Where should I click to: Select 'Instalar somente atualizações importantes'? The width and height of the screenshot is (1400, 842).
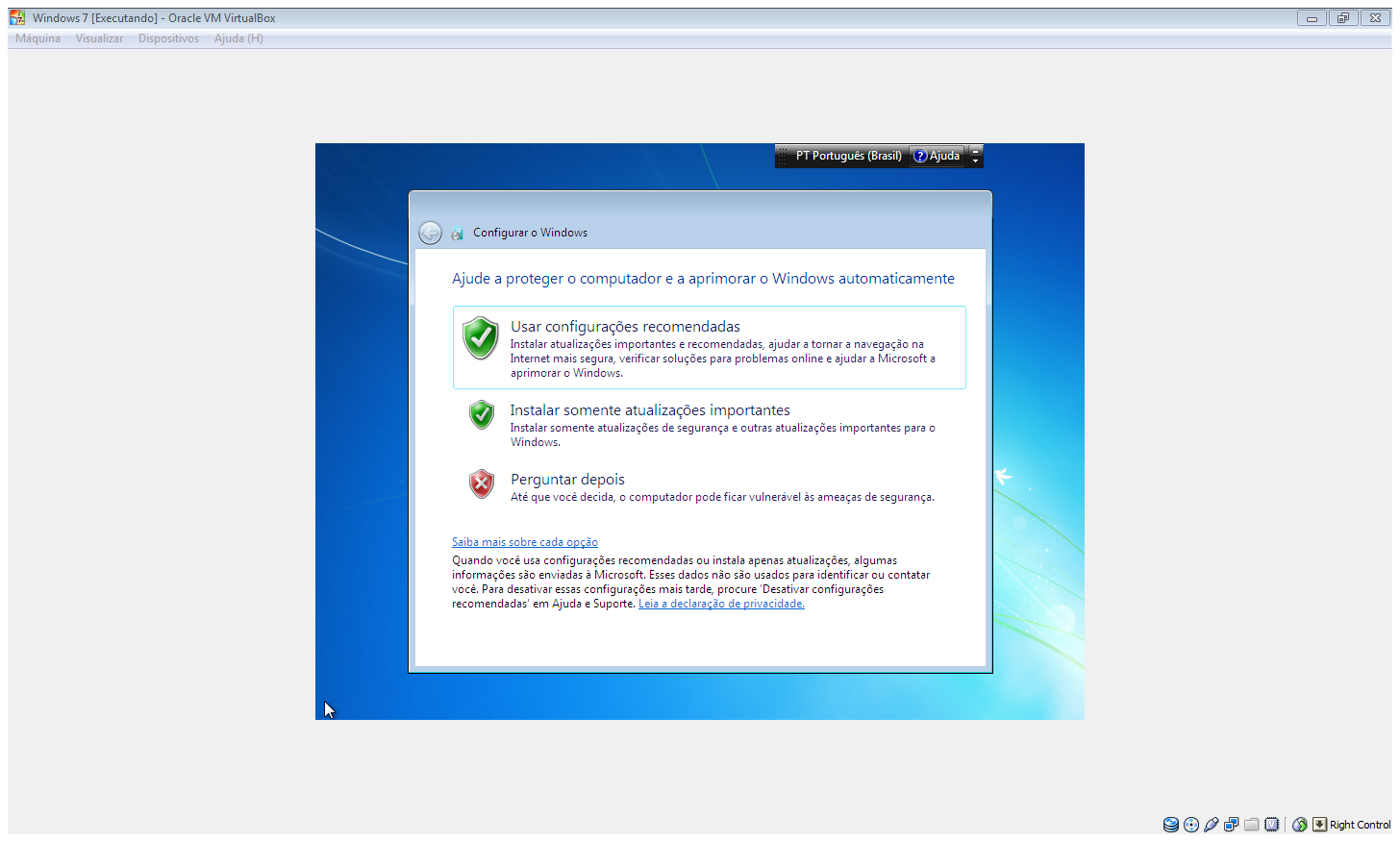[650, 410]
